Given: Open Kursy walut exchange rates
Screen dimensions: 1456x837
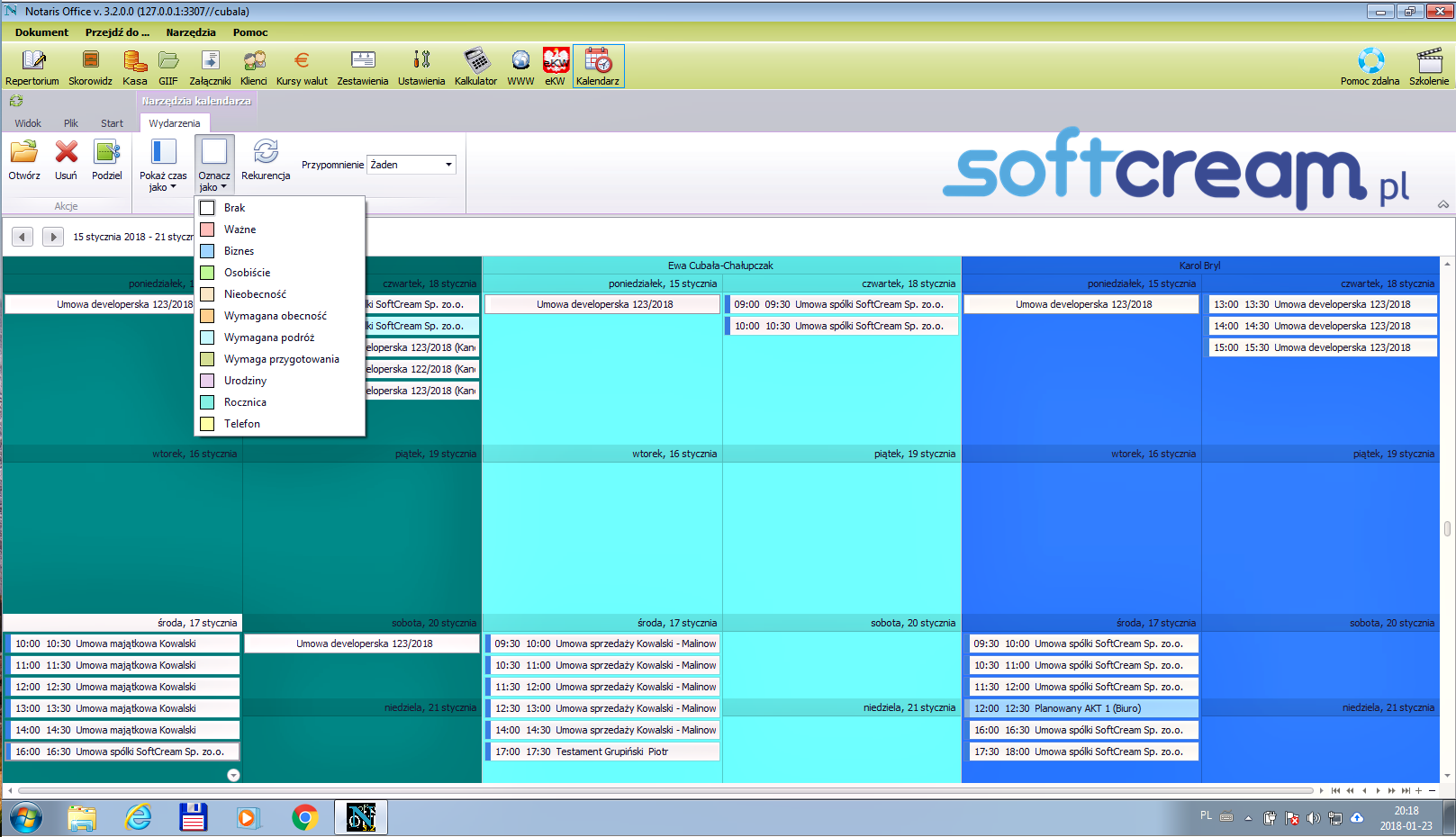Looking at the screenshot, I should point(302,67).
